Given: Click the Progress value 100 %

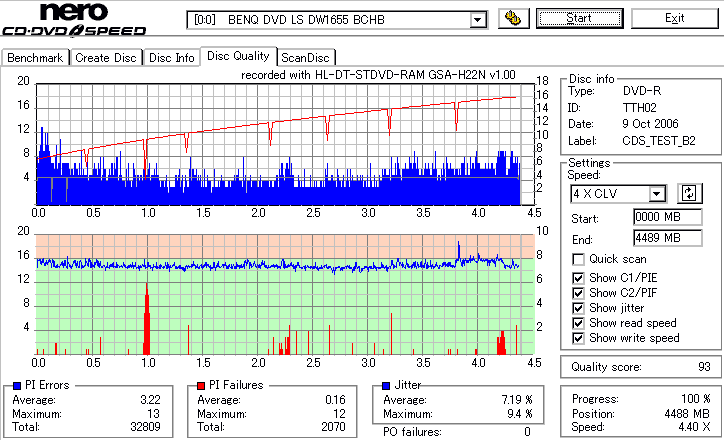Looking at the screenshot, I should pos(696,399).
